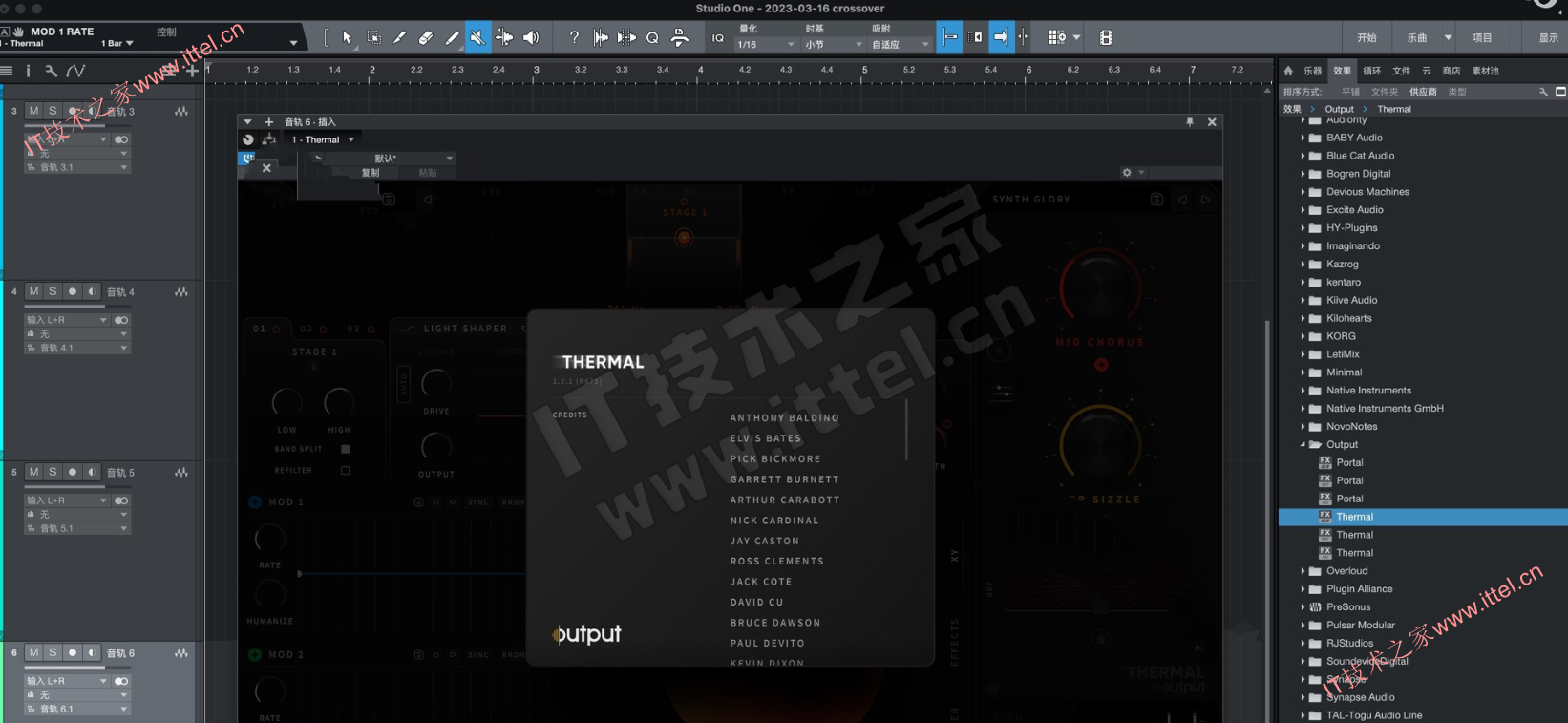
Task: Expand the PreSonus folder
Action: click(x=1303, y=607)
